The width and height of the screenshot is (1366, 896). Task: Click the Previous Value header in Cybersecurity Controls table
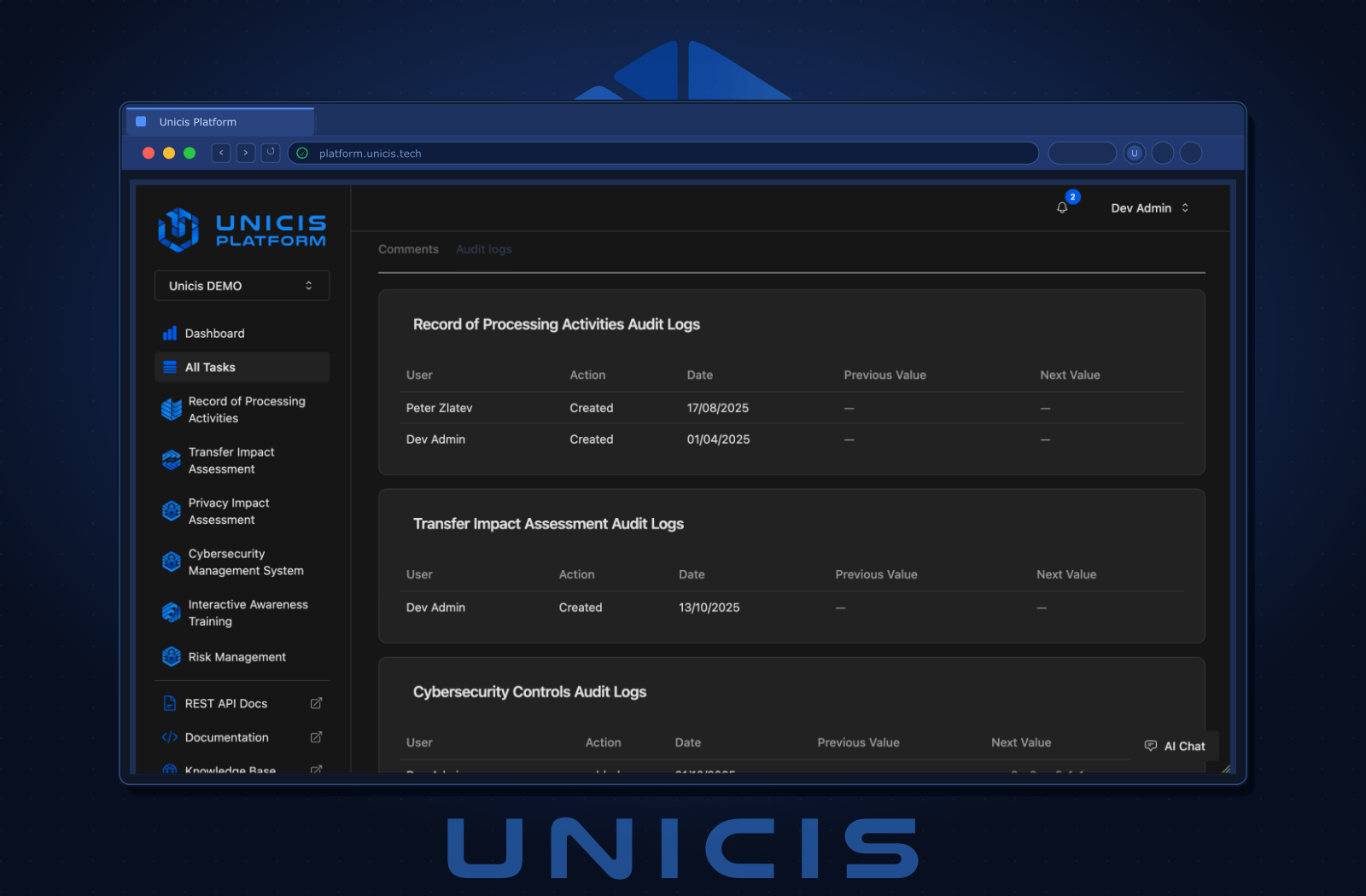tap(858, 742)
